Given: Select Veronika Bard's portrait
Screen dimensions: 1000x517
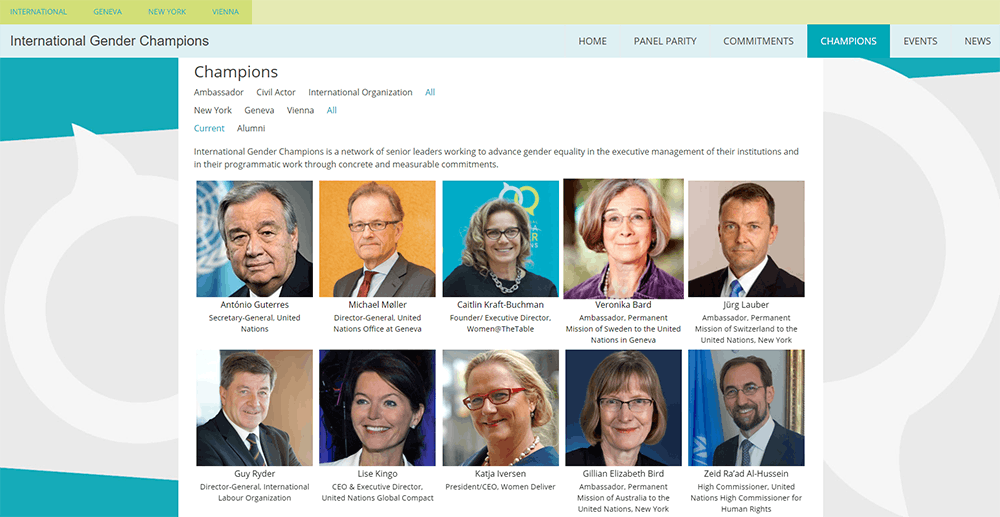Looking at the screenshot, I should [623, 238].
